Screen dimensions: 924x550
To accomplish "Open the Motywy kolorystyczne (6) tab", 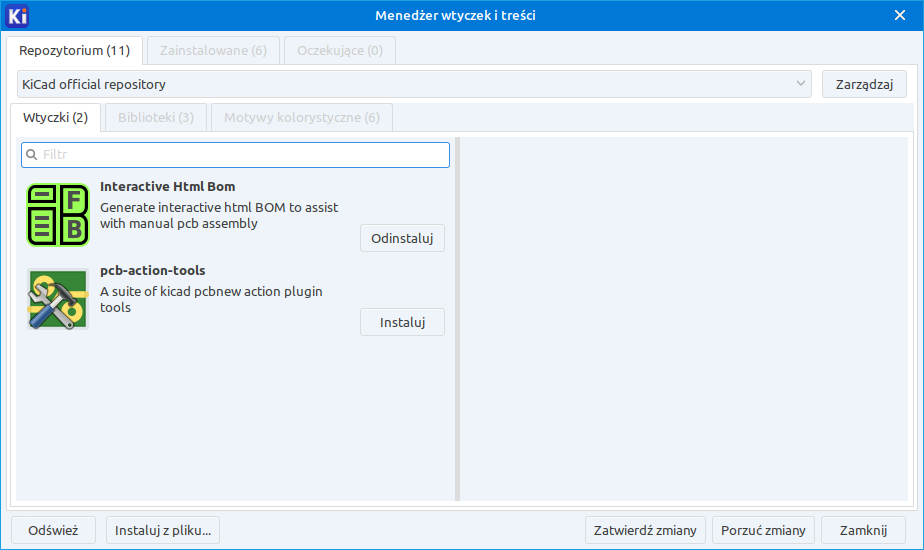I will (x=302, y=117).
